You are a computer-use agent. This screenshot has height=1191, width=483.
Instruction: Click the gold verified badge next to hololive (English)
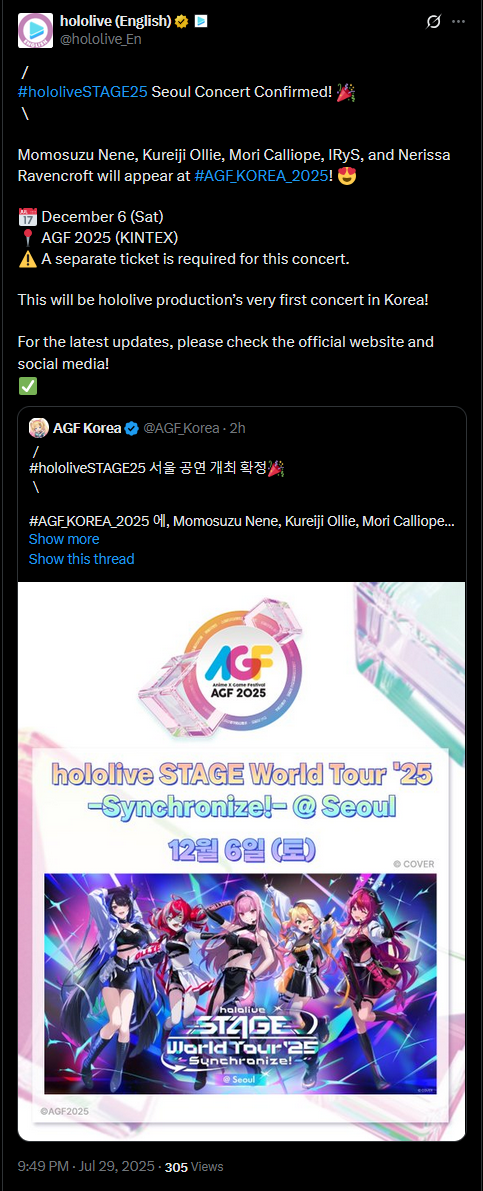(182, 22)
